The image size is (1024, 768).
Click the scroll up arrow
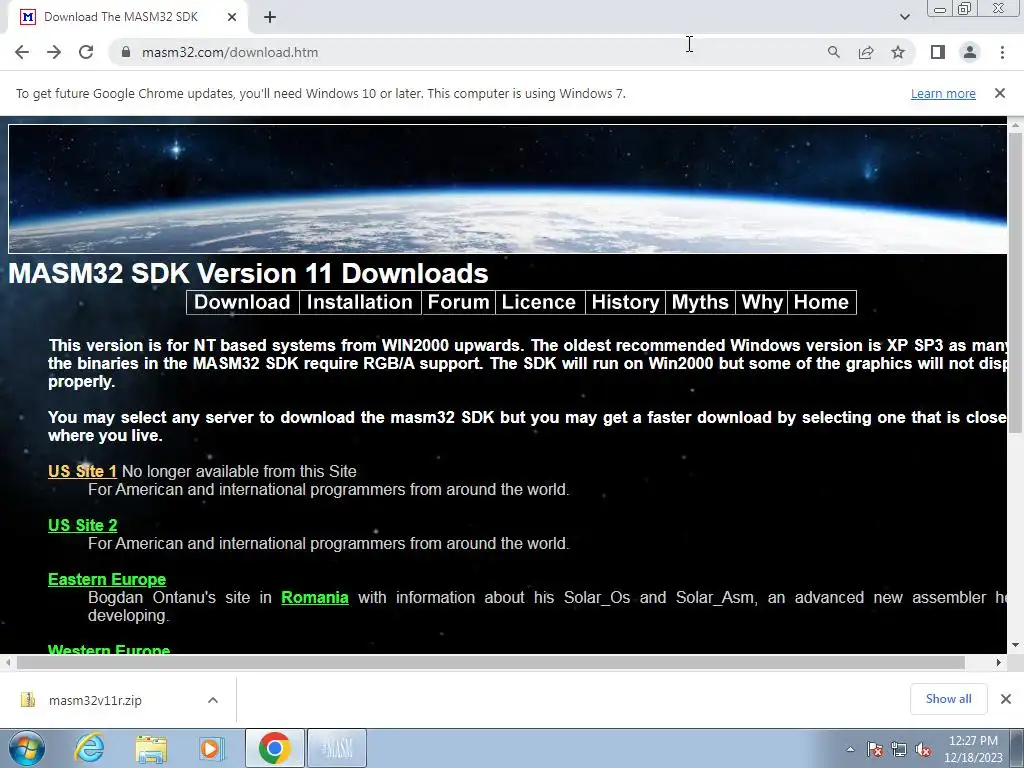tap(1015, 124)
